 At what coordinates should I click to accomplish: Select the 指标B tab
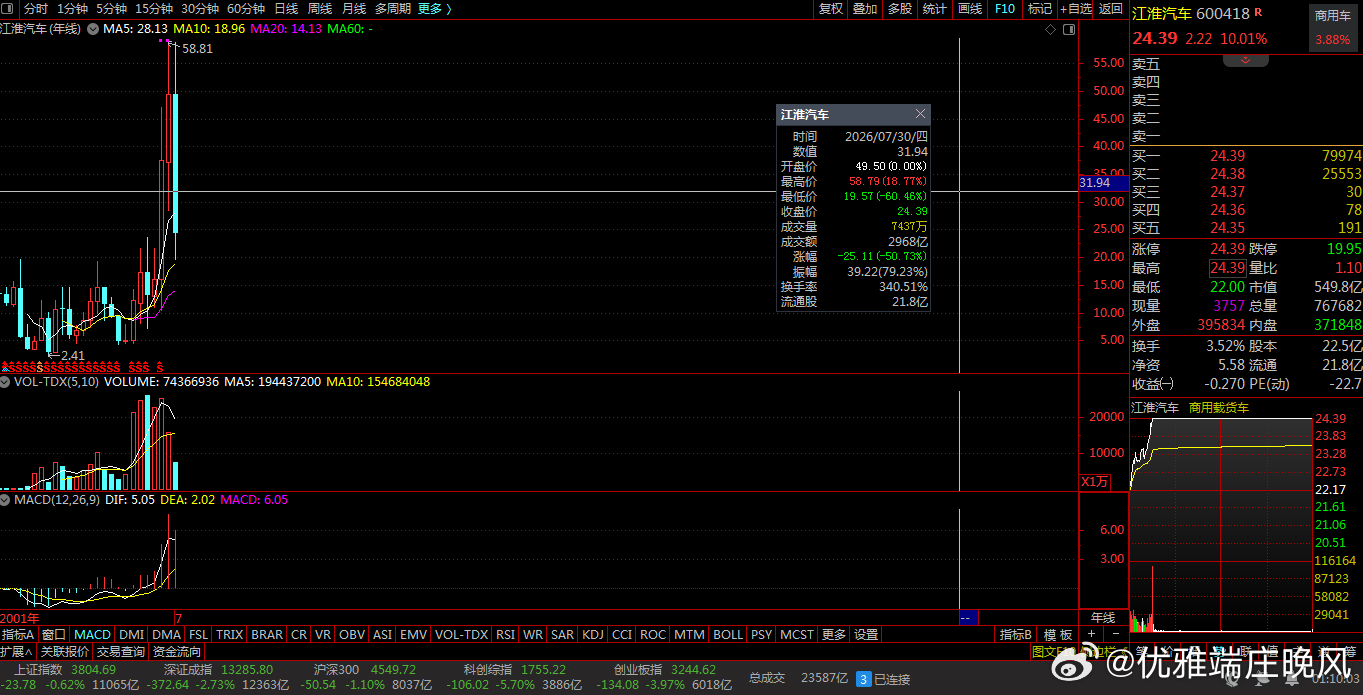click(1016, 634)
